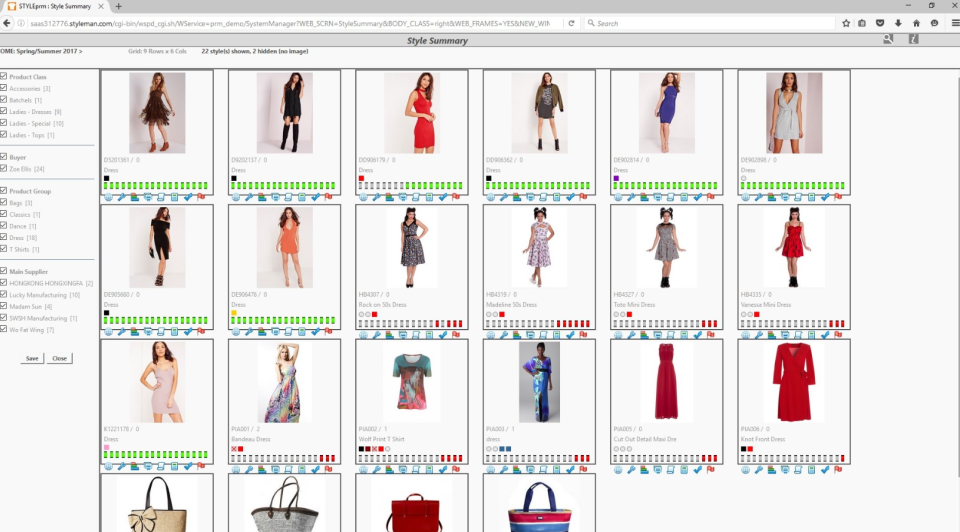
Task: Click wrench icon under style DS201361
Action: point(122,197)
